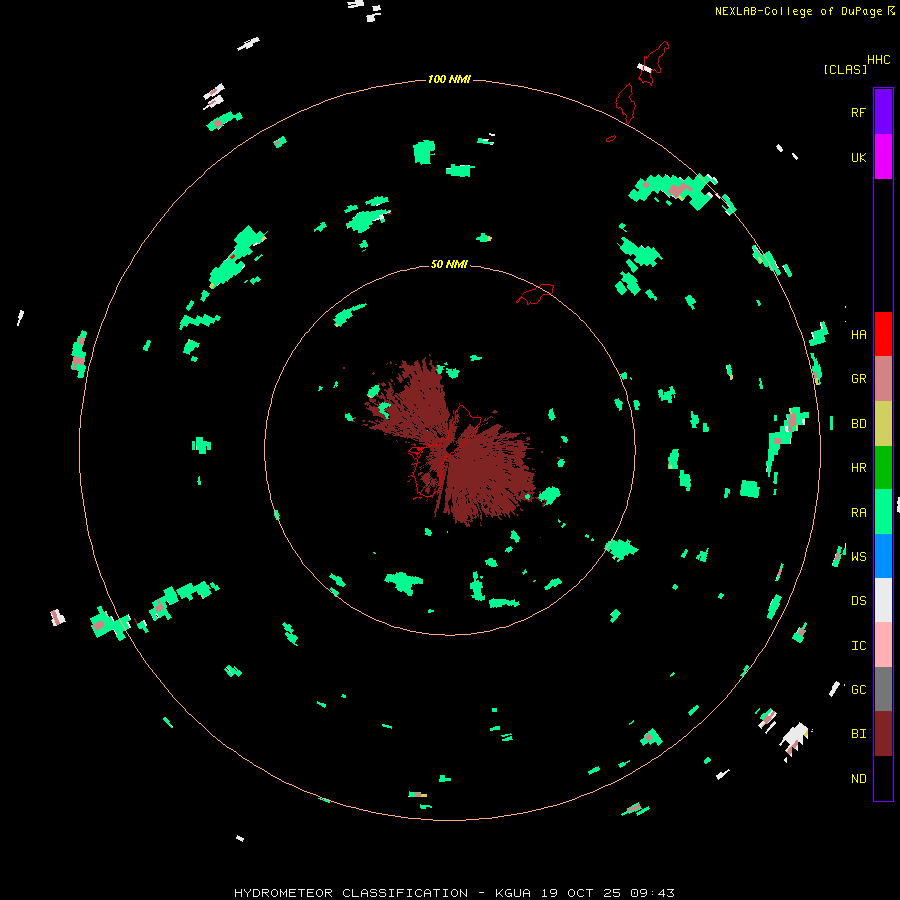Click the GC legend label

(x=858, y=690)
